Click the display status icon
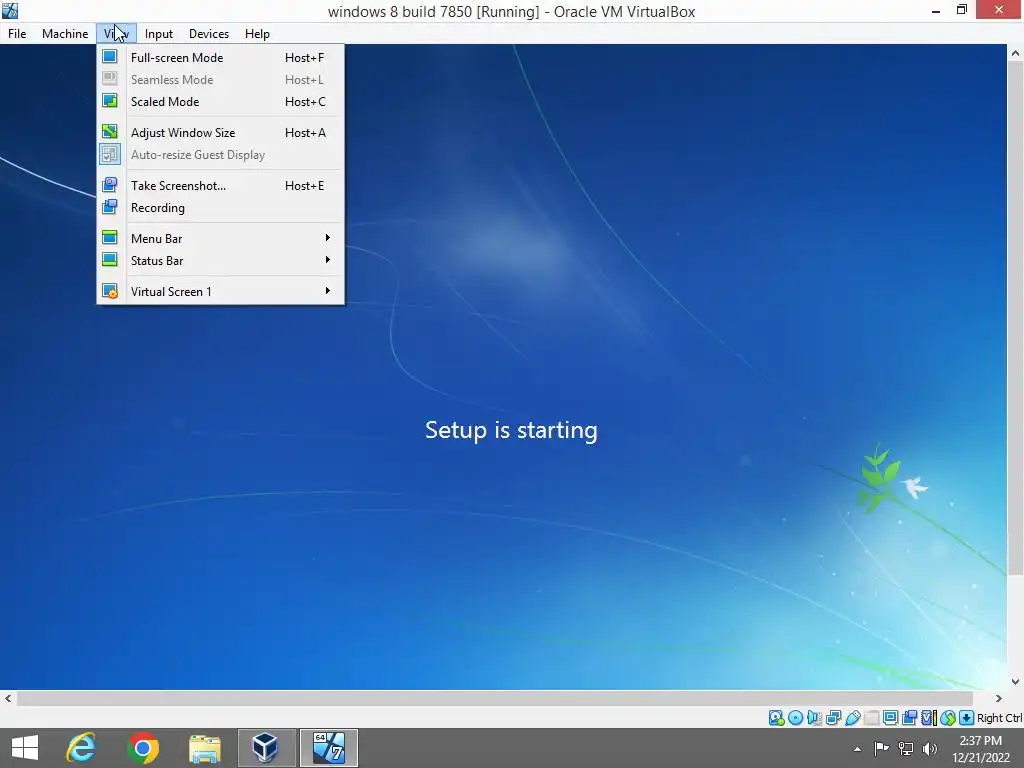The width and height of the screenshot is (1024, 768). 890,718
